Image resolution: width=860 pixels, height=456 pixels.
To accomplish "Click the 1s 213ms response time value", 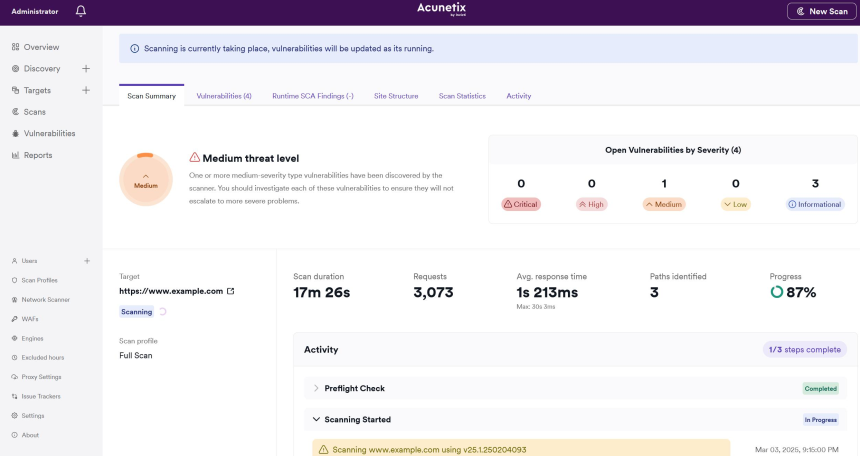I will point(547,292).
